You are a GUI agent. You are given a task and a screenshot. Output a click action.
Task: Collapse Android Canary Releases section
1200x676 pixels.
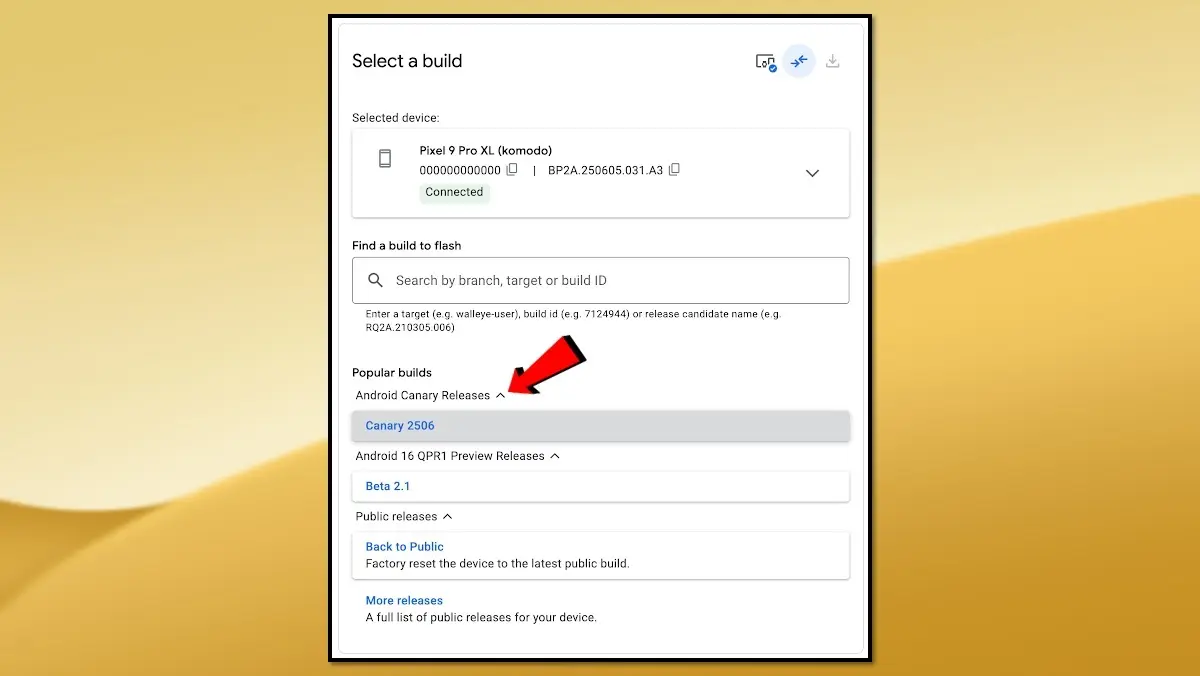(x=502, y=395)
